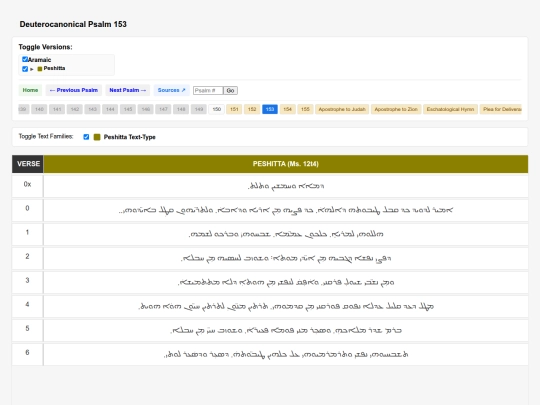Jump to Psalm 149

[x=199, y=109]
